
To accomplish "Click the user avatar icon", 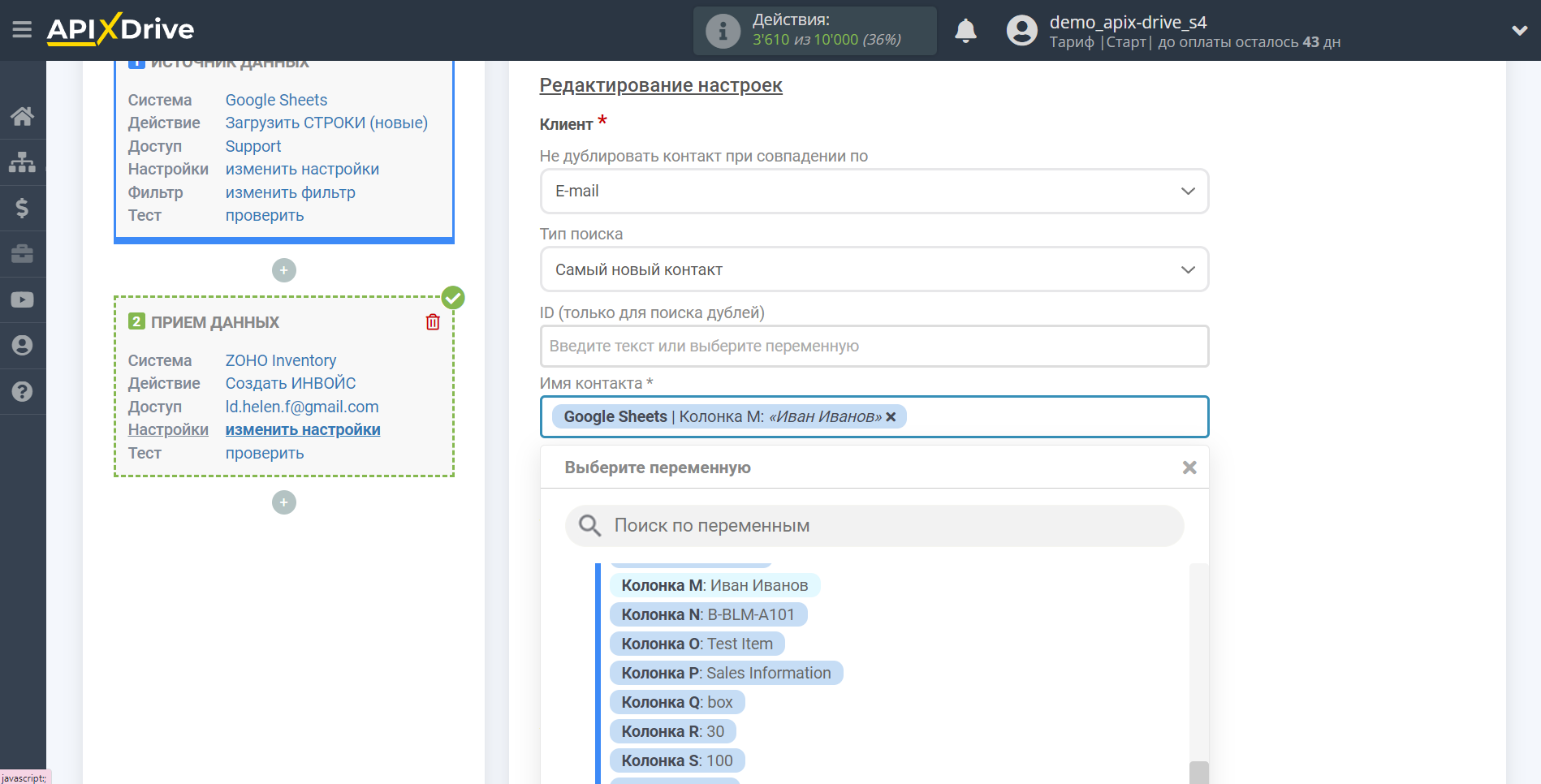I will (x=1021, y=31).
